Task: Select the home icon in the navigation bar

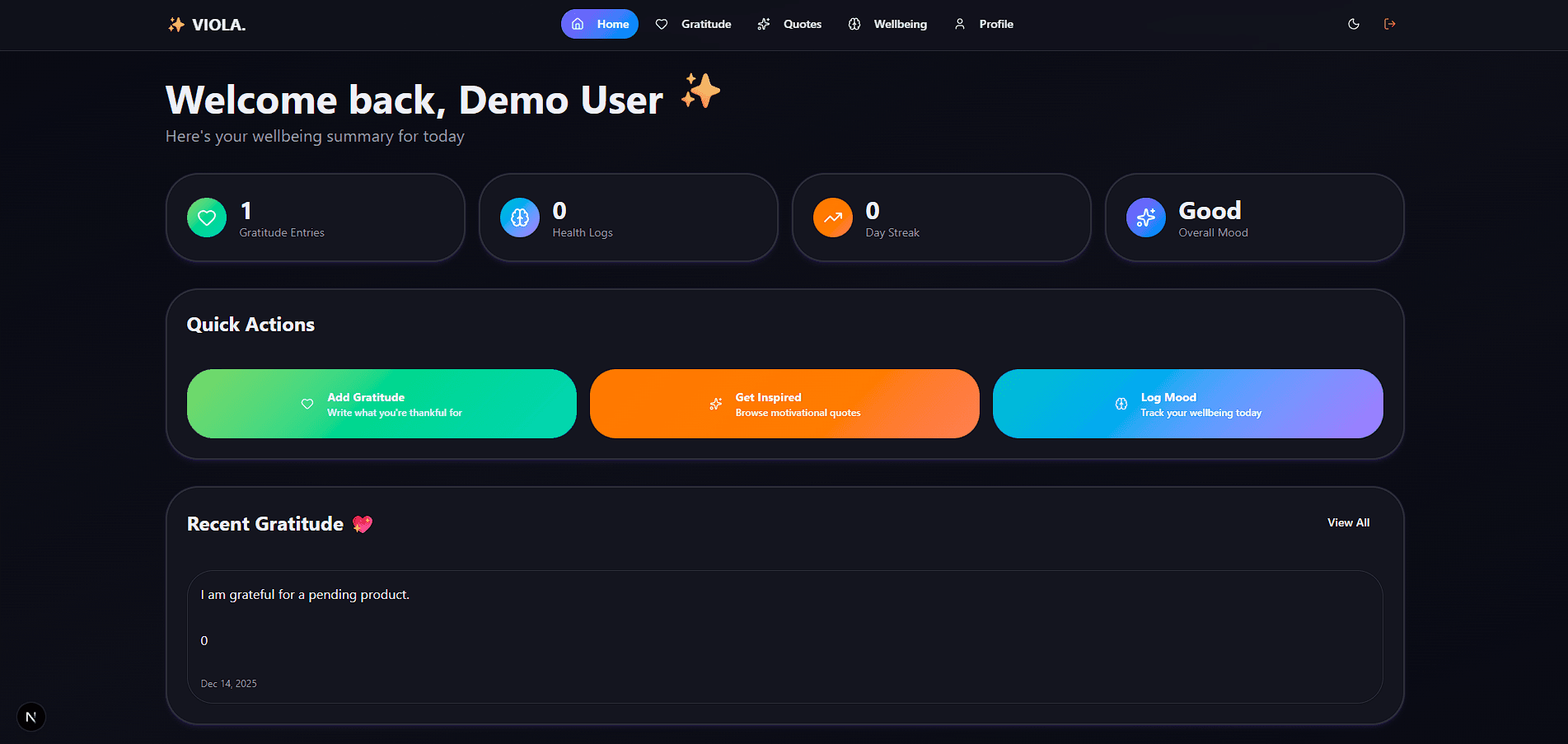Action: tap(578, 24)
